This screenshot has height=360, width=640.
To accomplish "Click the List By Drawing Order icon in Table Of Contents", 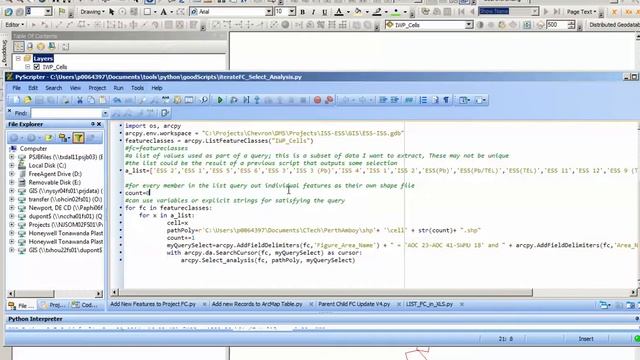I will (x=19, y=47).
